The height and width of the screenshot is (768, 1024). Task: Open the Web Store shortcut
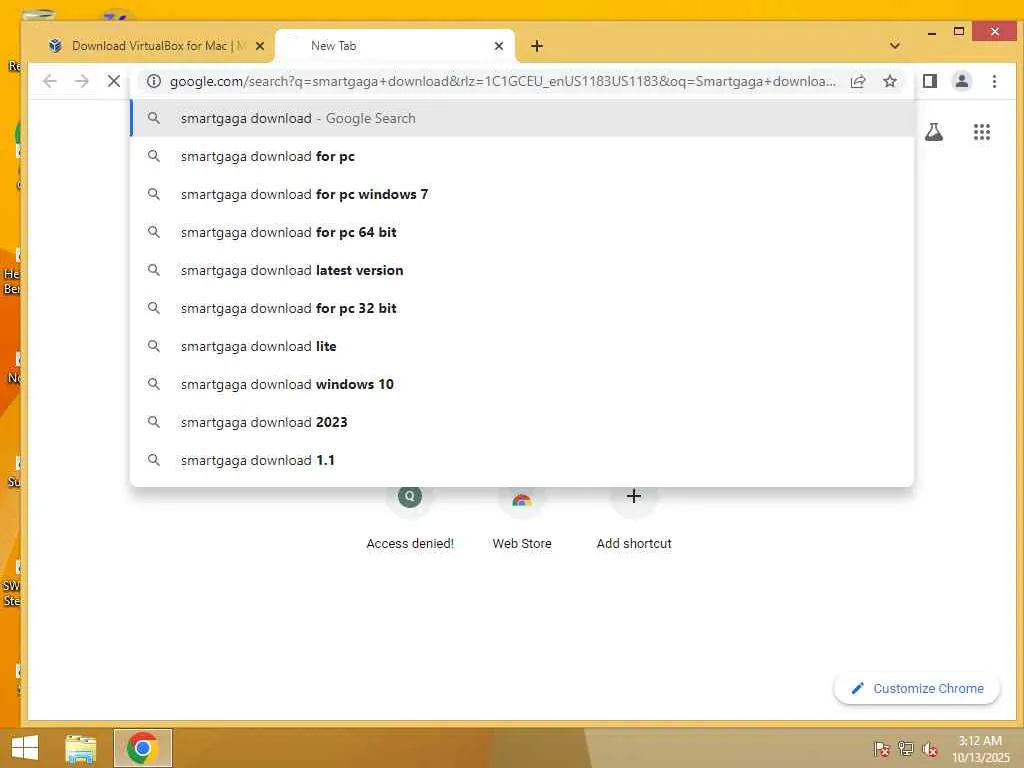pyautogui.click(x=522, y=516)
